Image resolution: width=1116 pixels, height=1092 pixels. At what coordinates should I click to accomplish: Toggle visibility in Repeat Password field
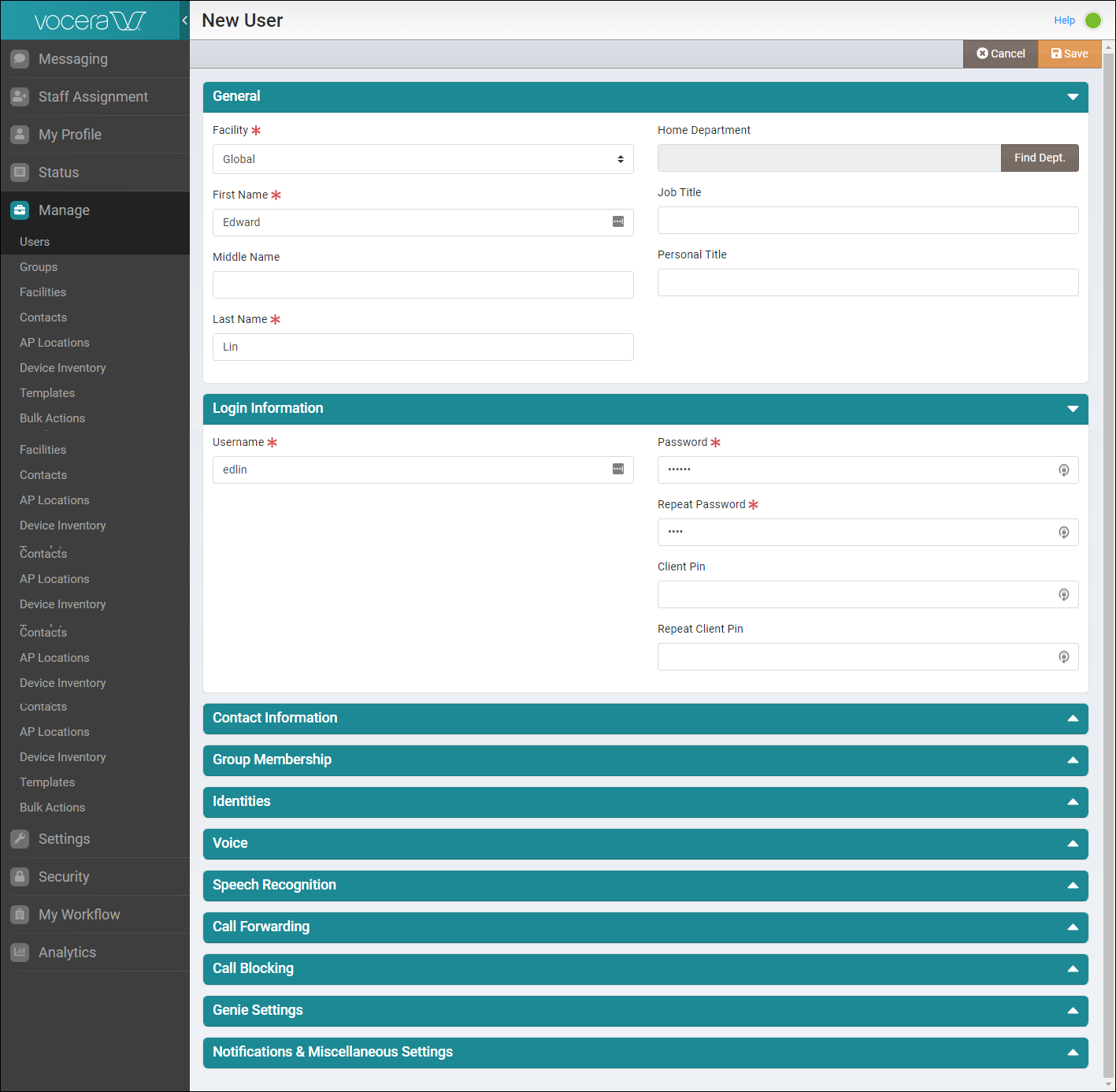[1063, 533]
